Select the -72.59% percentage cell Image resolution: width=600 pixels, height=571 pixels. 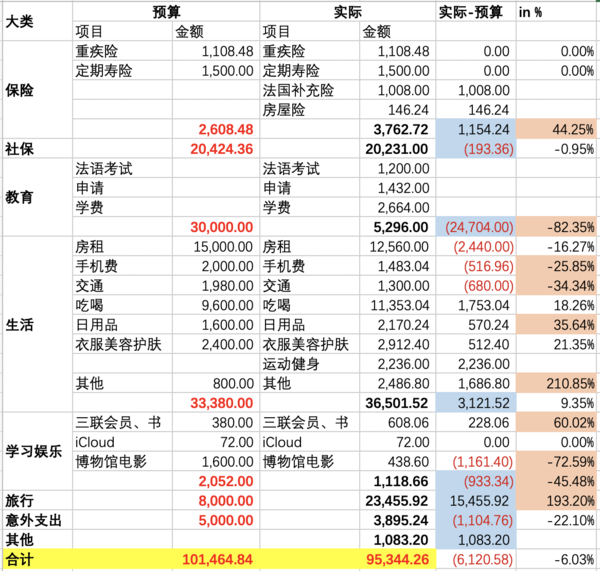558,461
